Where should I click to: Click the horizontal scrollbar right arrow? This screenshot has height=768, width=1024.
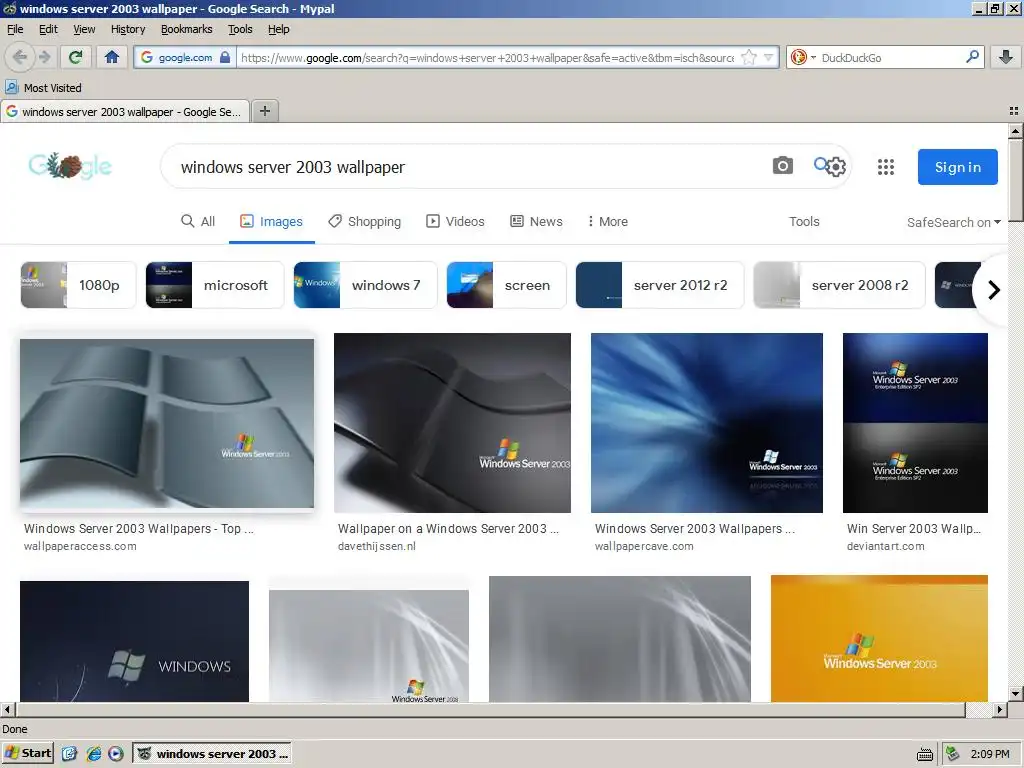(x=1000, y=709)
